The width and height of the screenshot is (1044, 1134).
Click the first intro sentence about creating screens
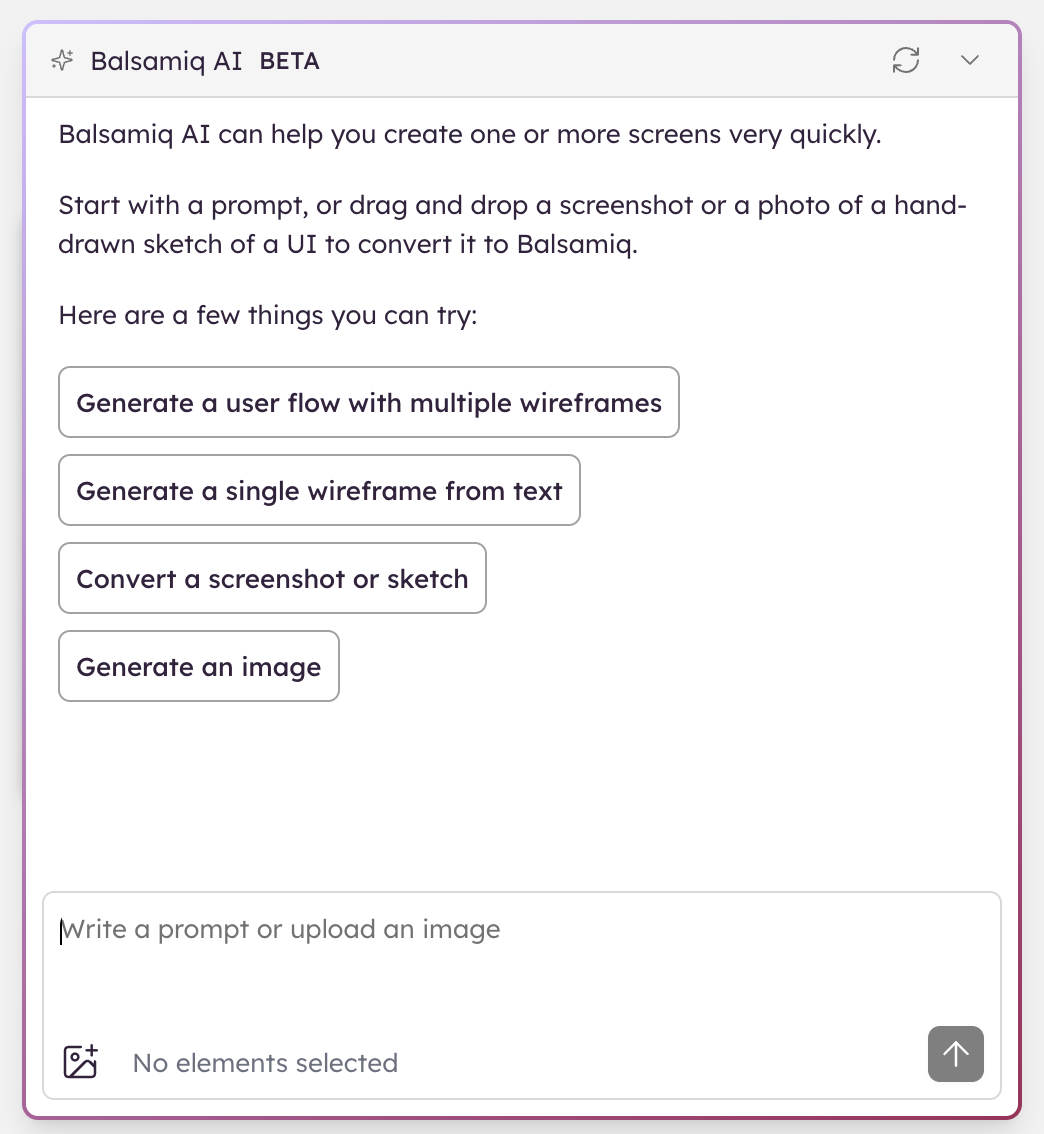[470, 135]
